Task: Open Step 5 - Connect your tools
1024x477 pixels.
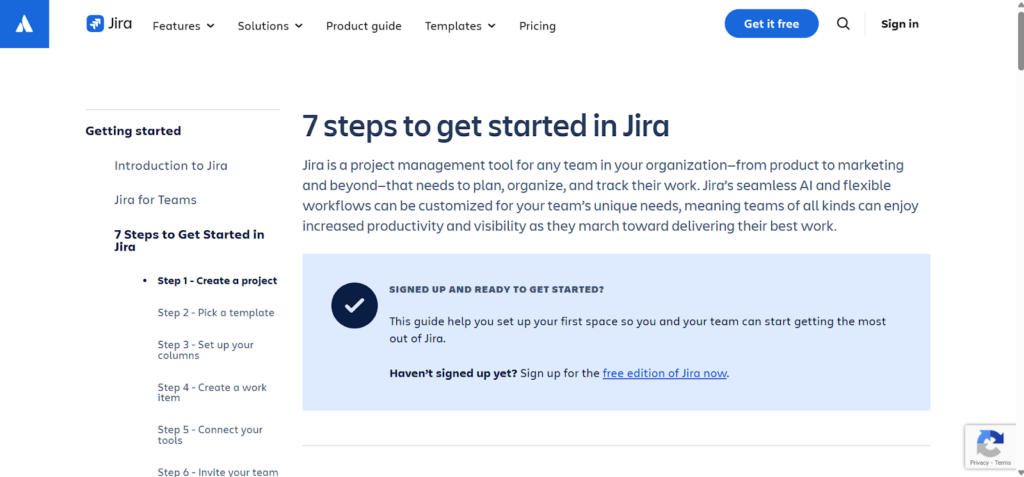Action: tap(210, 435)
